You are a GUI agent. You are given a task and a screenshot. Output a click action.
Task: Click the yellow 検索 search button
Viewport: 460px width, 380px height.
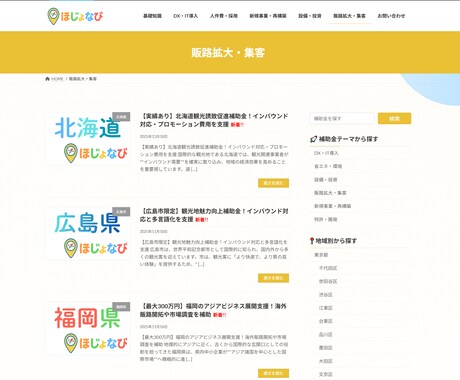click(394, 118)
